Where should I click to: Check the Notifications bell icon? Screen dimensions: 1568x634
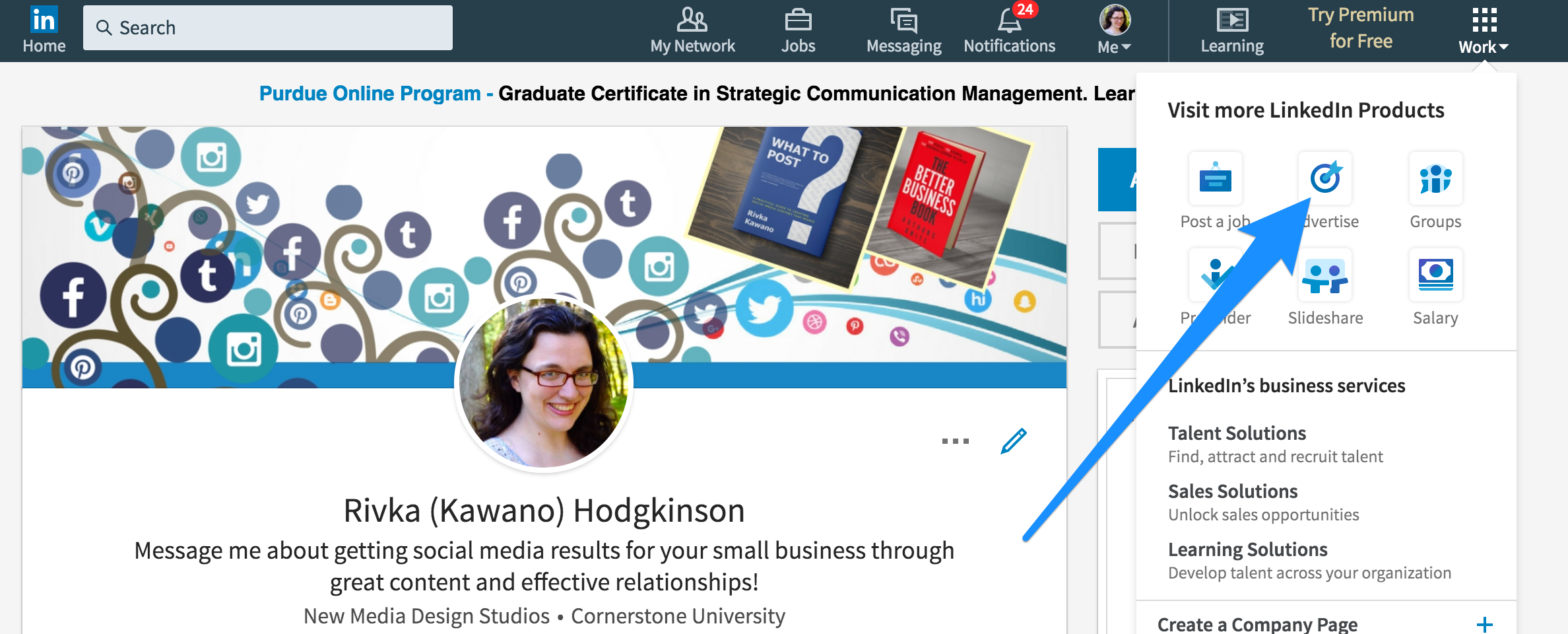(1009, 20)
